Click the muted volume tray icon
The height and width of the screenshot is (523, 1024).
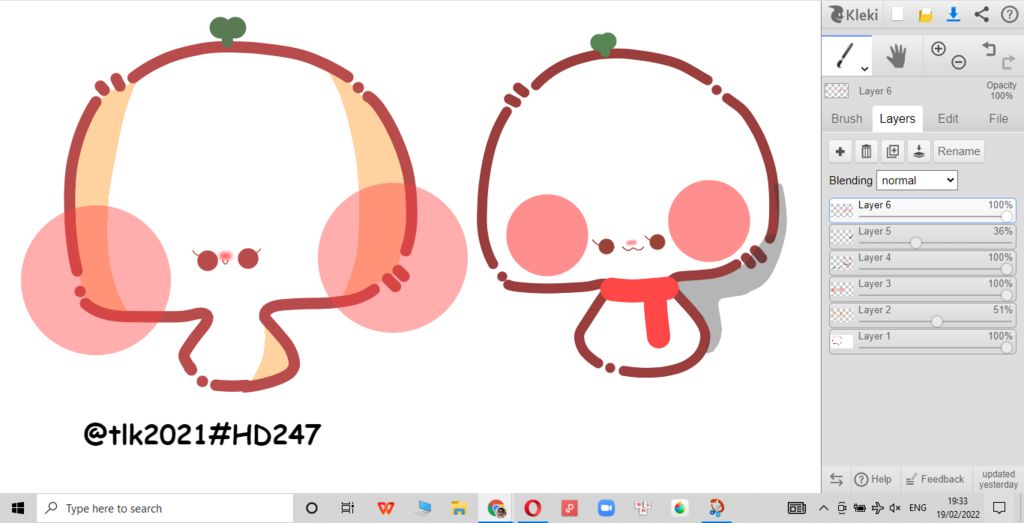pos(896,508)
